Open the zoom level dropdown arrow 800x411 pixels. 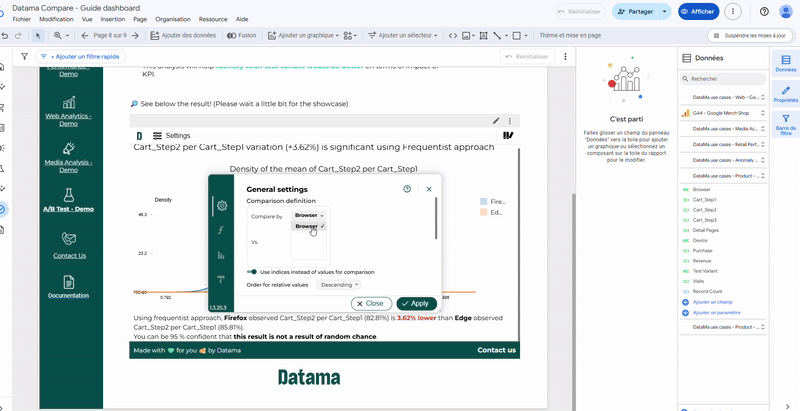(x=67, y=36)
